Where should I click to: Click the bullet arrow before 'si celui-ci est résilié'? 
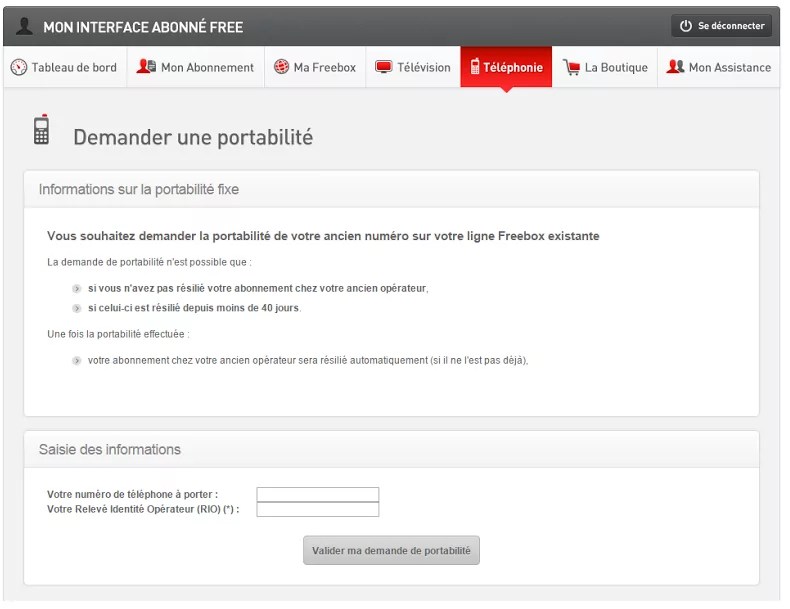[77, 308]
